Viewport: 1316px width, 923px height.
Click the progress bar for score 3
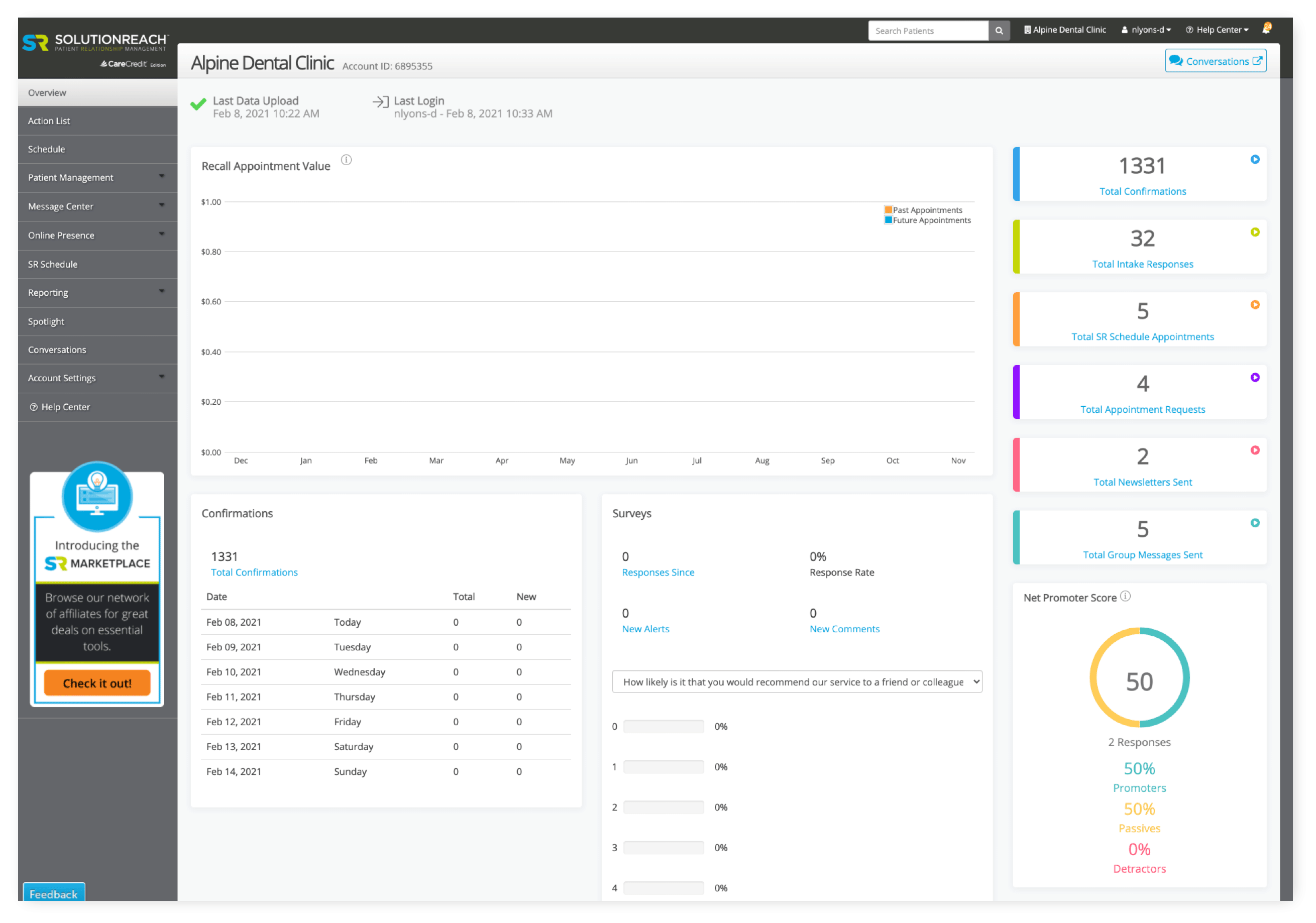pos(664,848)
